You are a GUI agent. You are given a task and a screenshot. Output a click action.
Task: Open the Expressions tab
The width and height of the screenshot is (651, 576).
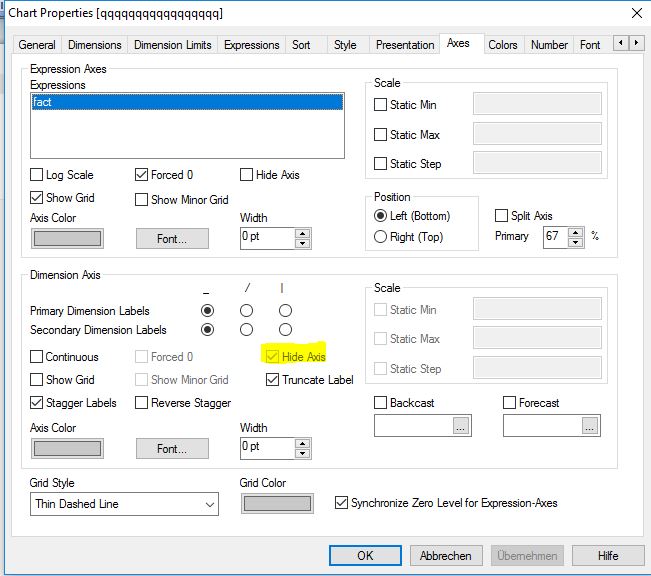[252, 45]
